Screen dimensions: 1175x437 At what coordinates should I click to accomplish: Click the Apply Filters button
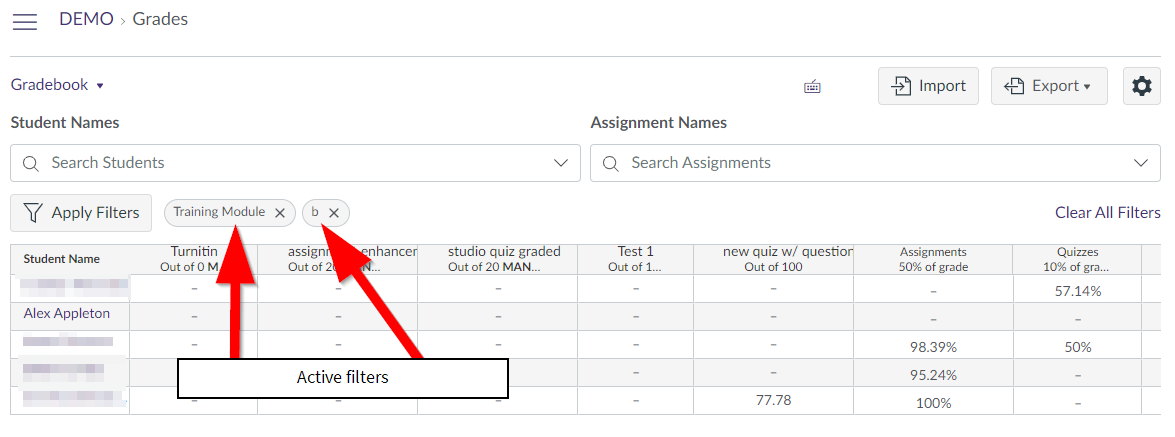tap(81, 213)
